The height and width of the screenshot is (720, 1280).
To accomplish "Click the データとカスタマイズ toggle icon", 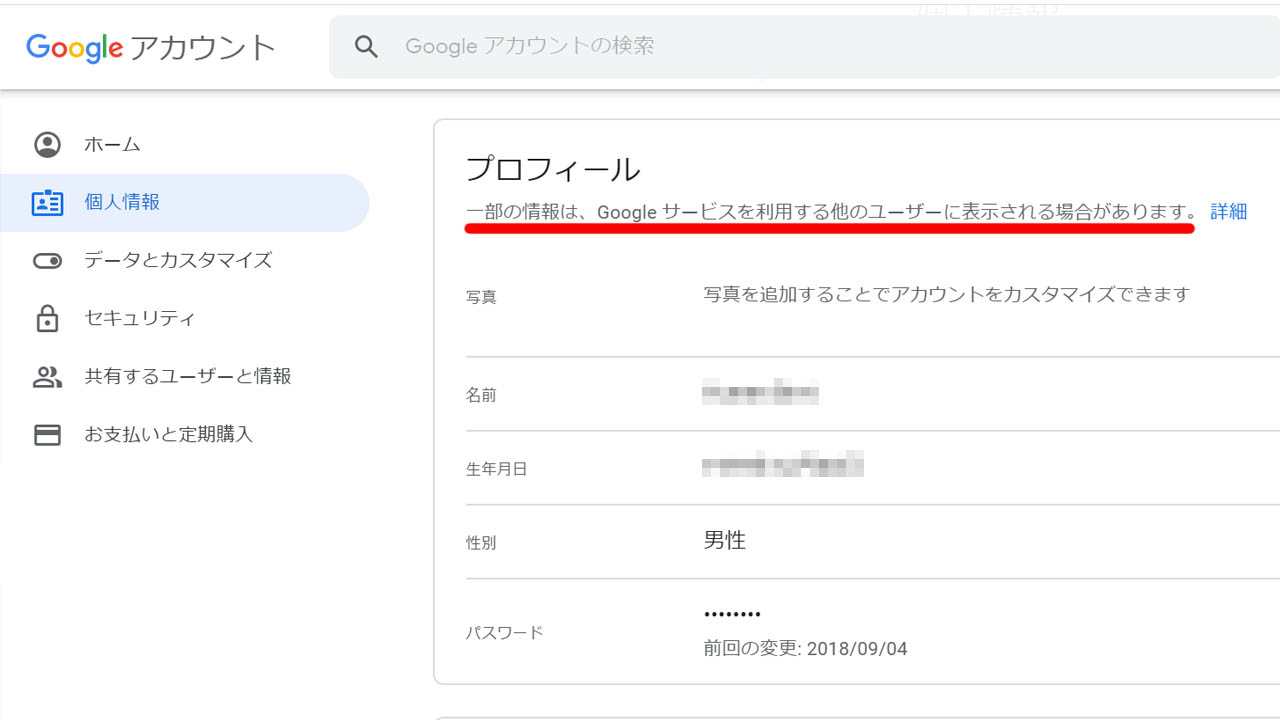I will [47, 261].
